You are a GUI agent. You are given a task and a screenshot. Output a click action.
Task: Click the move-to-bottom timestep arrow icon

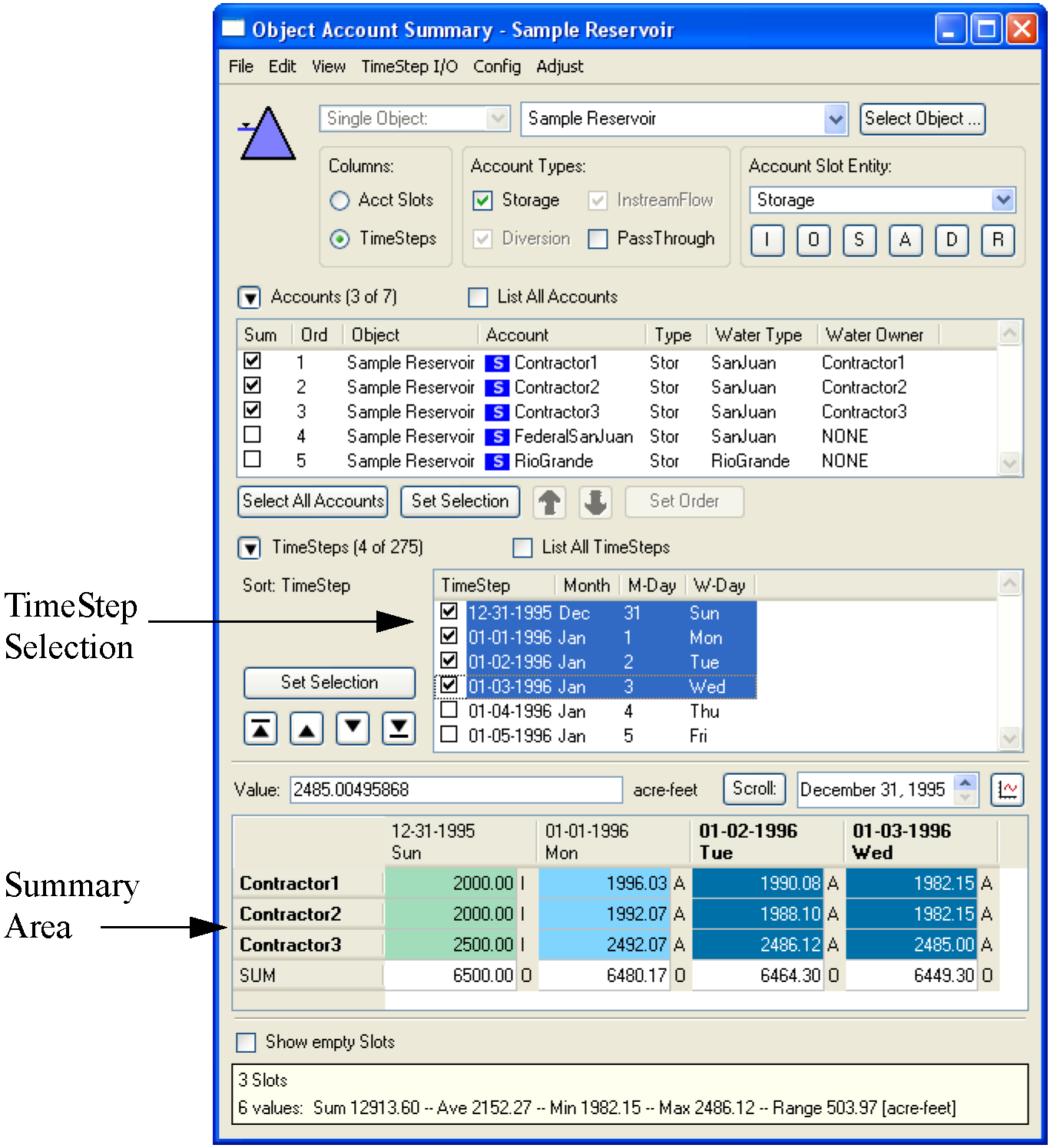399,729
